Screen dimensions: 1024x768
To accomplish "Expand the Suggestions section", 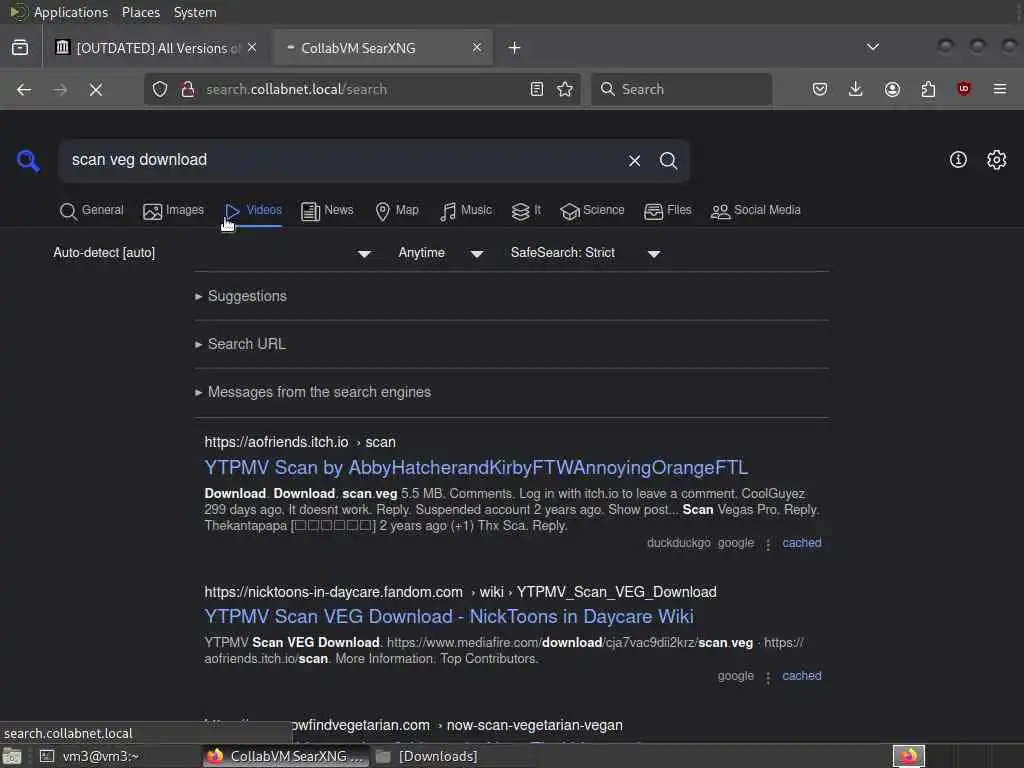I will pos(241,296).
